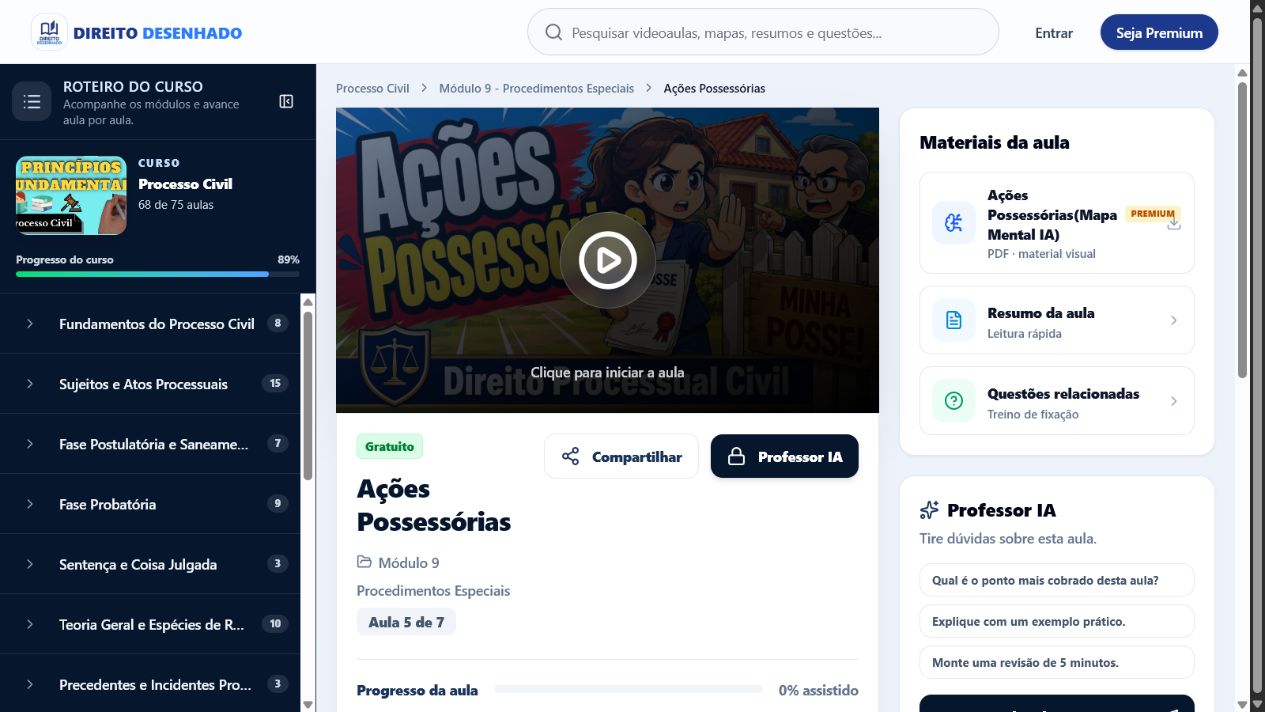Click the Gratuito badge
This screenshot has width=1265, height=712.
(x=390, y=446)
